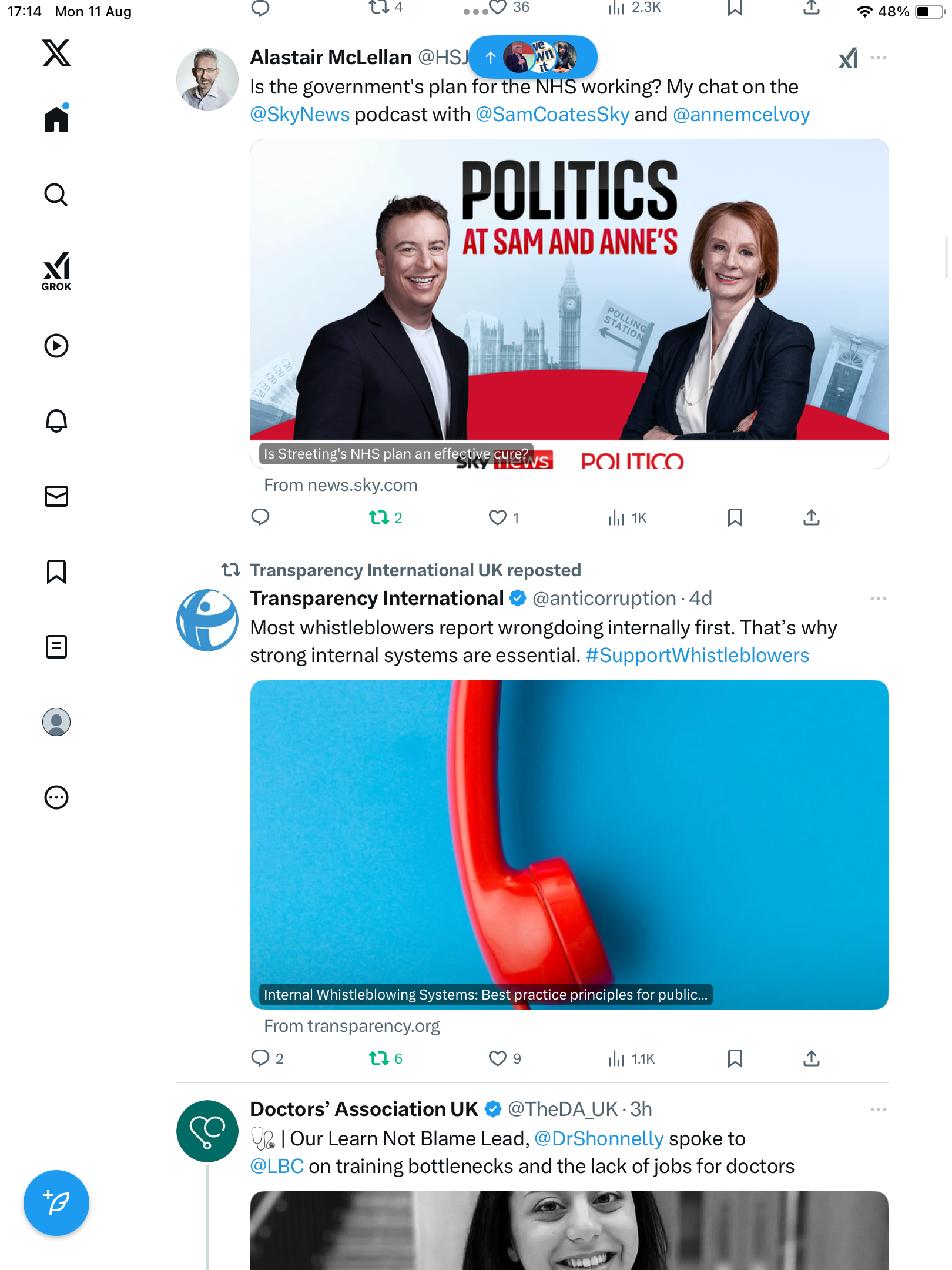This screenshot has height=1270, width=952.
Task: Go to the video play icon in sidebar
Action: [56, 346]
